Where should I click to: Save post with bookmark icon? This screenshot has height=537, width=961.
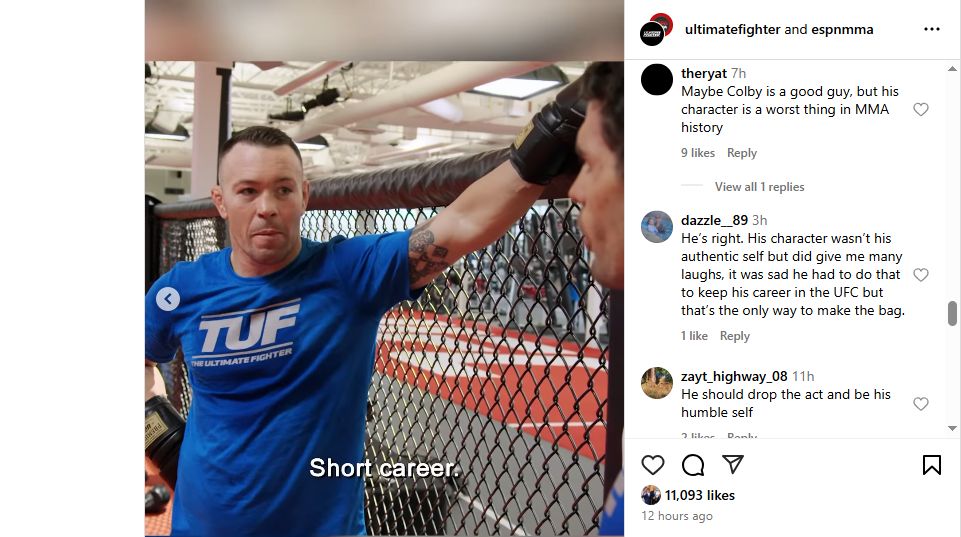(x=932, y=465)
